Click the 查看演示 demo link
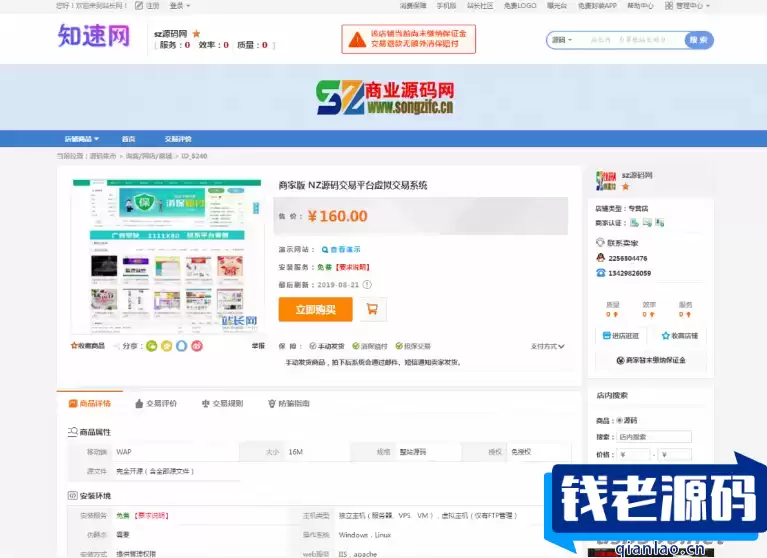767x558 pixels. point(341,249)
